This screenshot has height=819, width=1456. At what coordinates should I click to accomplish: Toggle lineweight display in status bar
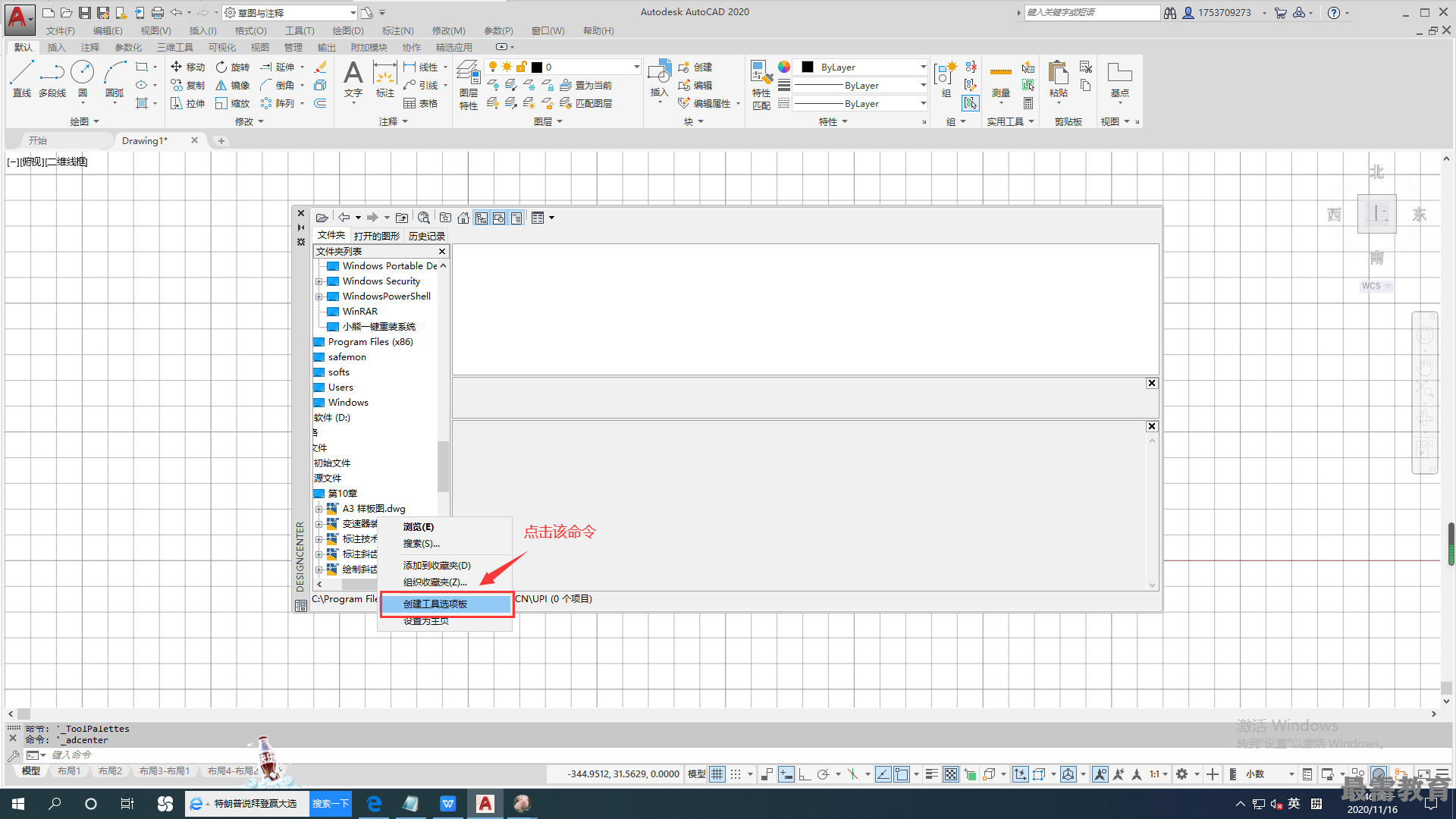932,773
